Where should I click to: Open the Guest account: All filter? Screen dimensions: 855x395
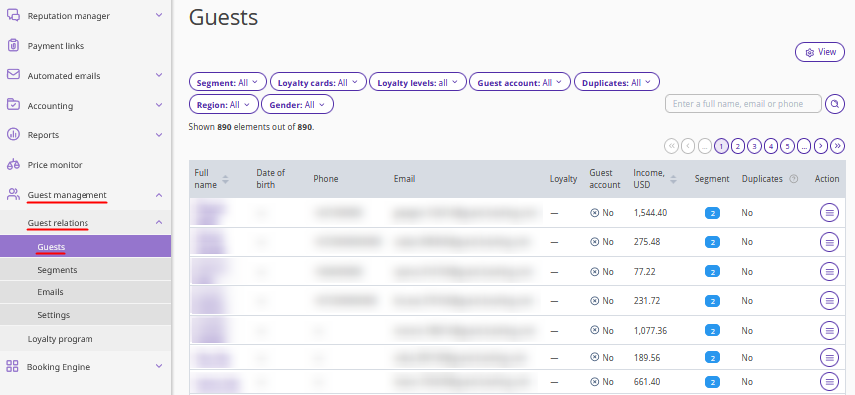coord(520,82)
